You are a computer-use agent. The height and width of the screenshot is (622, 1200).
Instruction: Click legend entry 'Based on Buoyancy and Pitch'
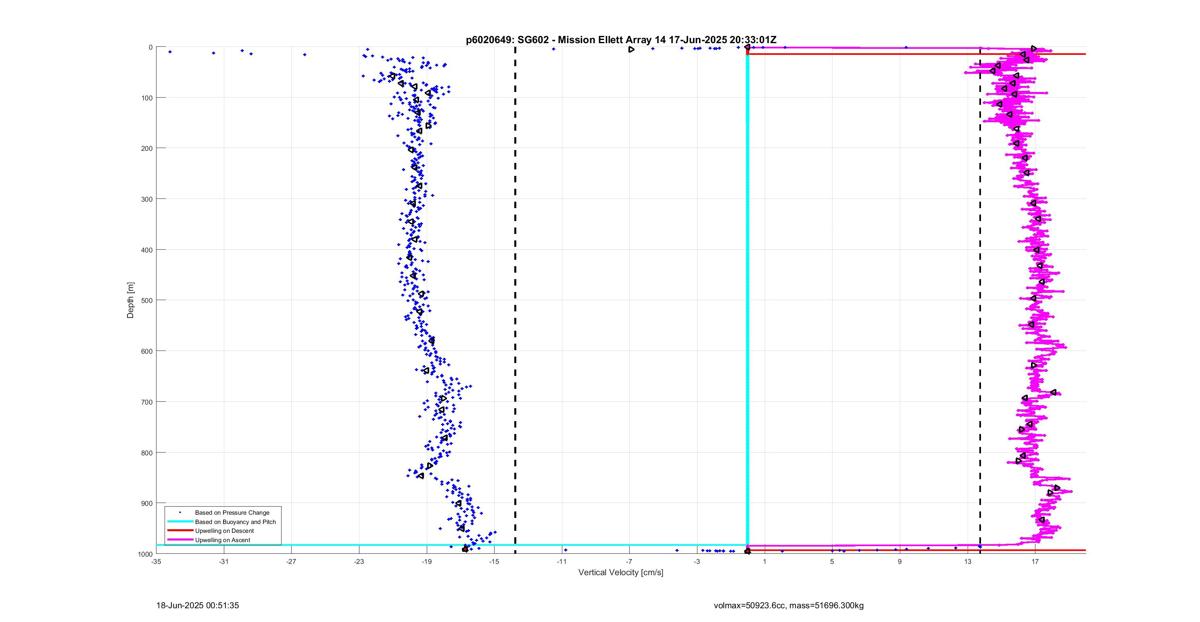[235, 522]
